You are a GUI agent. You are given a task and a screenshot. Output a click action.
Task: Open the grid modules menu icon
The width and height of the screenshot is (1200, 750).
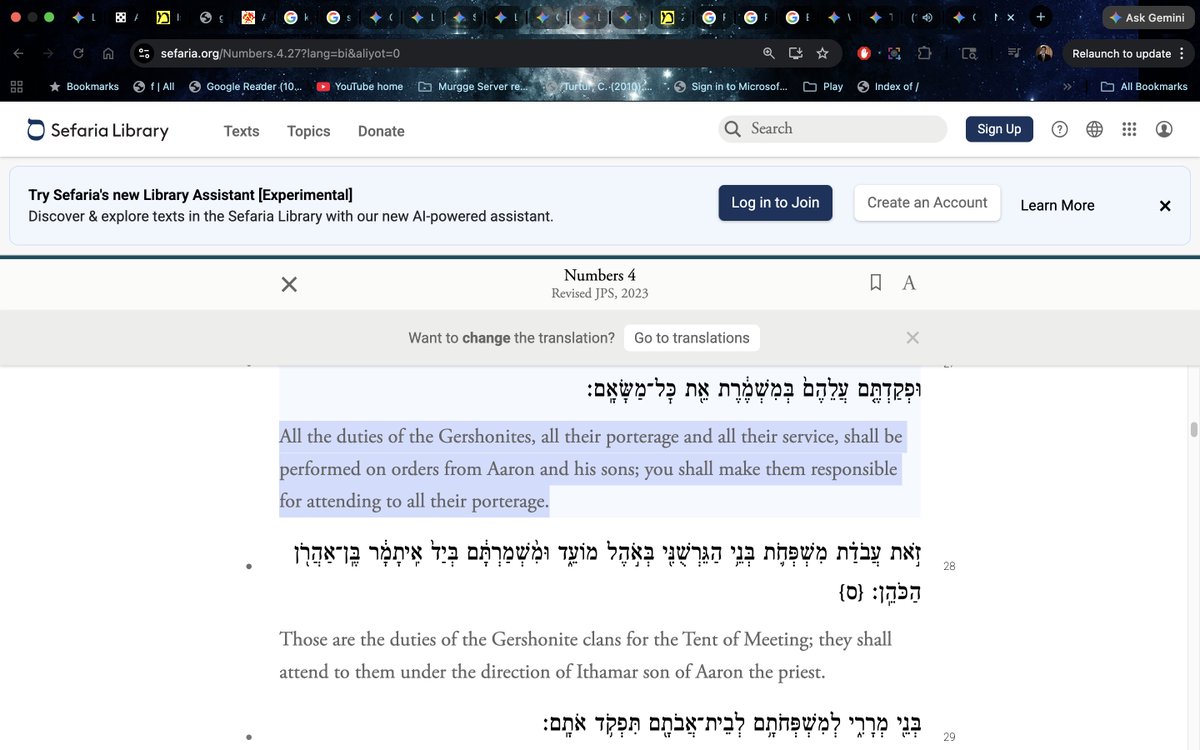[x=1129, y=129]
